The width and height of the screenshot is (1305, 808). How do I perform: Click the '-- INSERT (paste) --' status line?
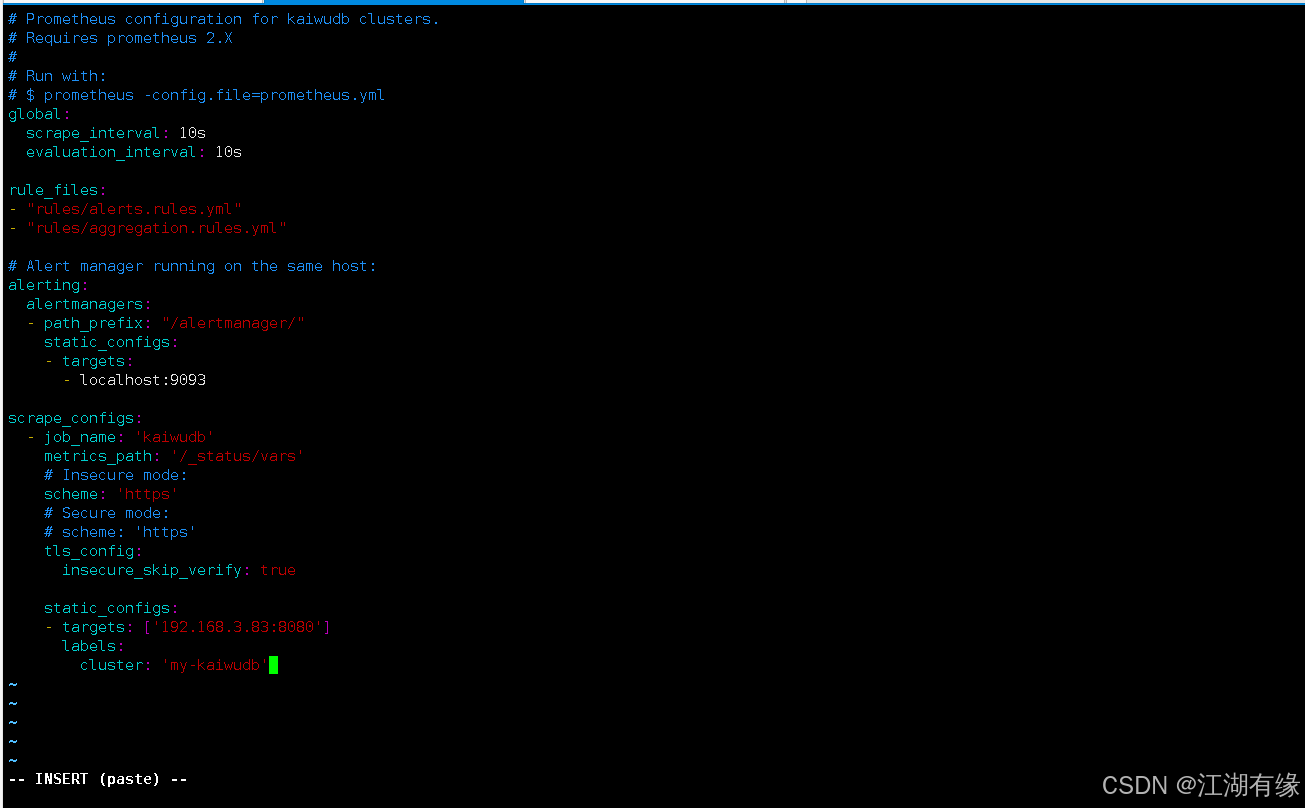click(x=98, y=779)
